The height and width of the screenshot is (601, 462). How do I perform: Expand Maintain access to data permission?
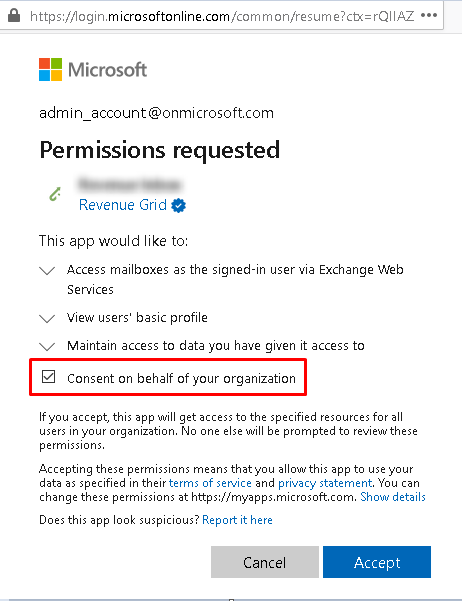click(x=47, y=346)
